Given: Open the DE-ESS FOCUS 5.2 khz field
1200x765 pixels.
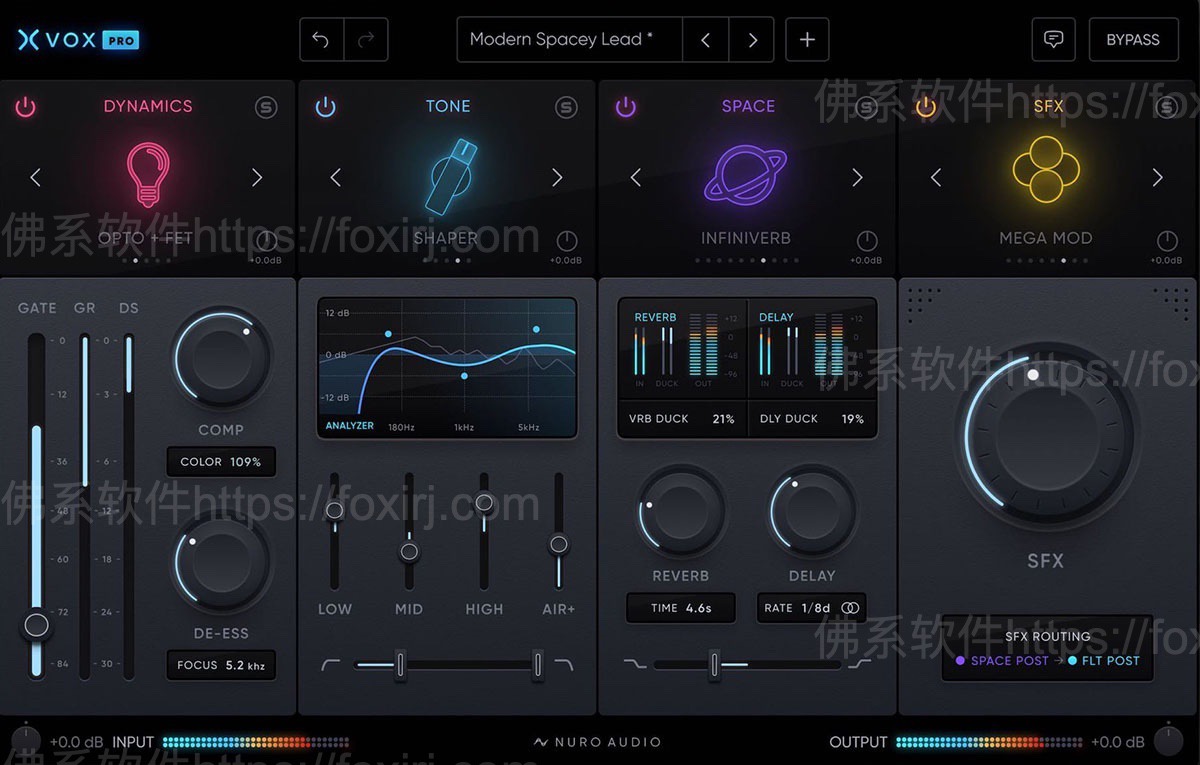Looking at the screenshot, I should click(221, 665).
